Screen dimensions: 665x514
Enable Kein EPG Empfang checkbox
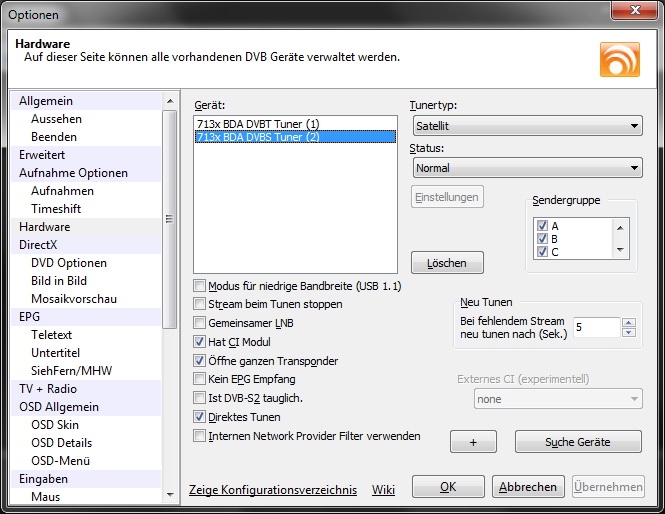(x=201, y=379)
